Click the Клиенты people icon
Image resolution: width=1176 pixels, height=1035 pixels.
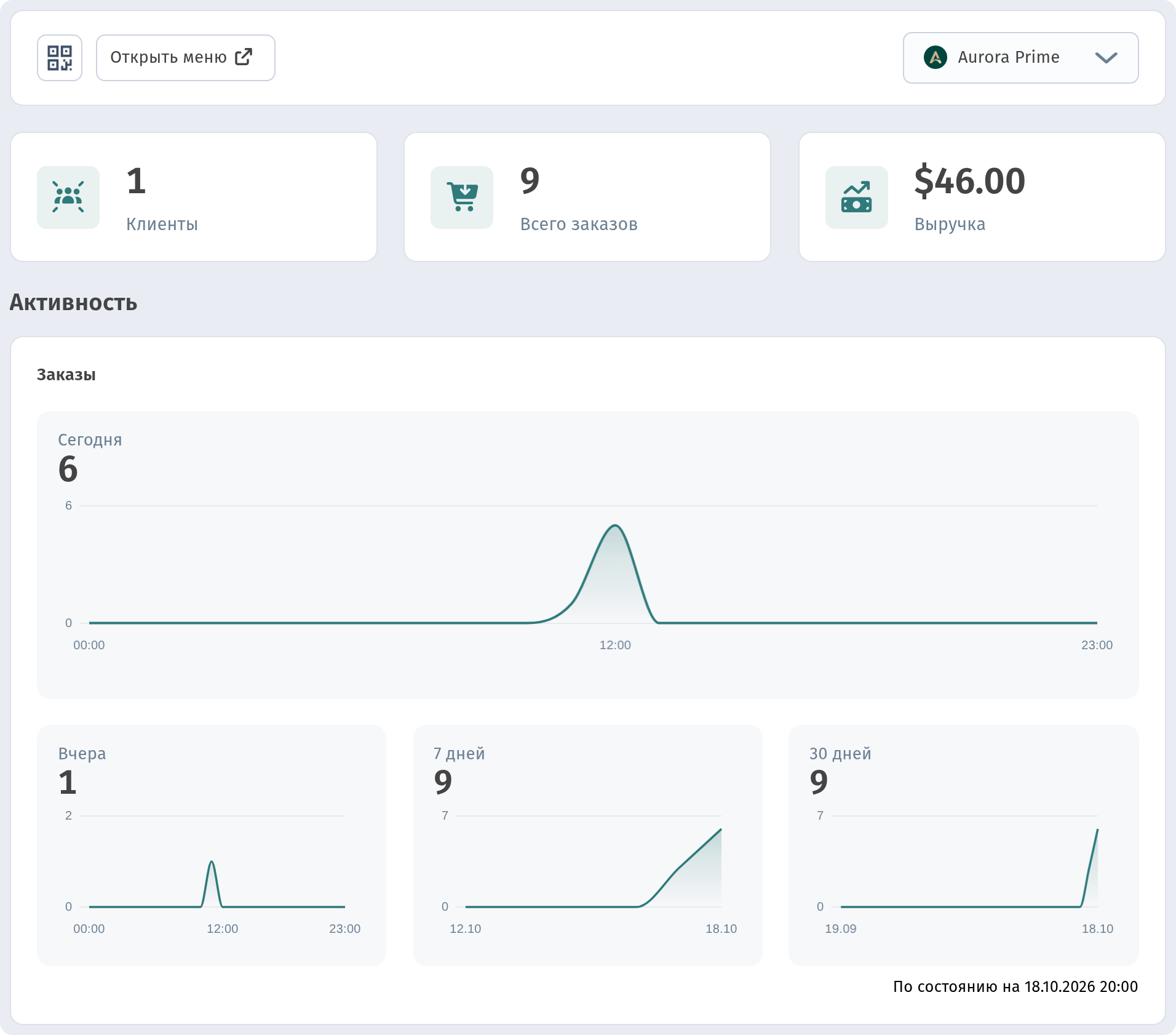[x=68, y=198]
